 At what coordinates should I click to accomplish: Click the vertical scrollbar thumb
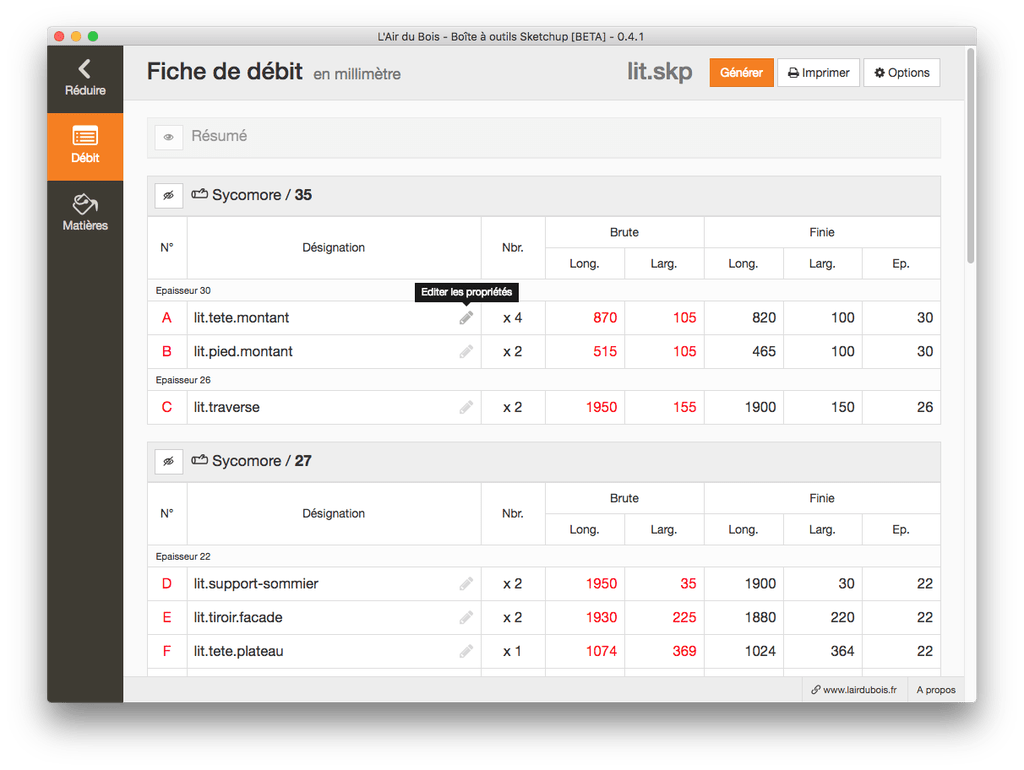[x=970, y=155]
